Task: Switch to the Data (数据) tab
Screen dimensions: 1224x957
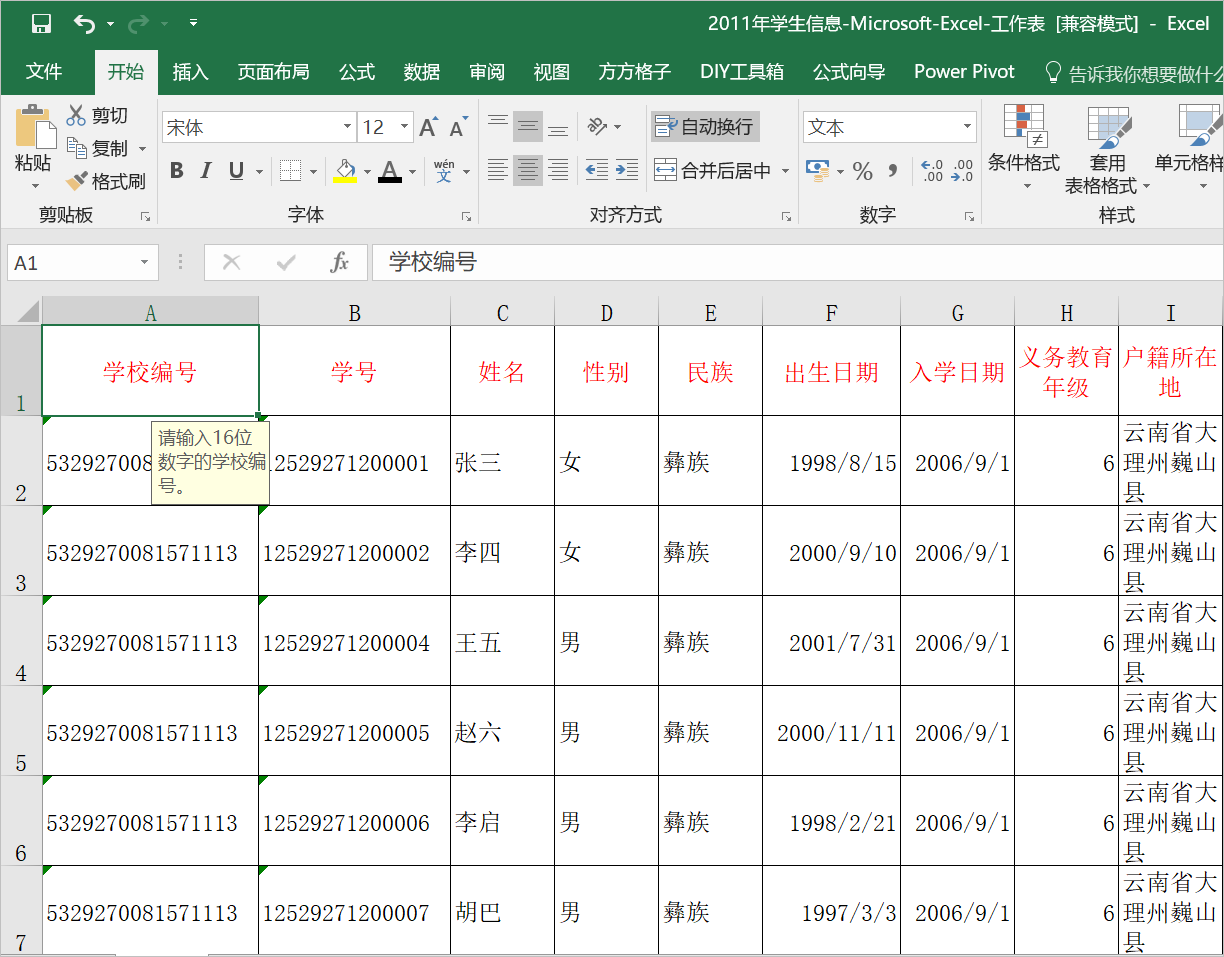Action: (422, 72)
